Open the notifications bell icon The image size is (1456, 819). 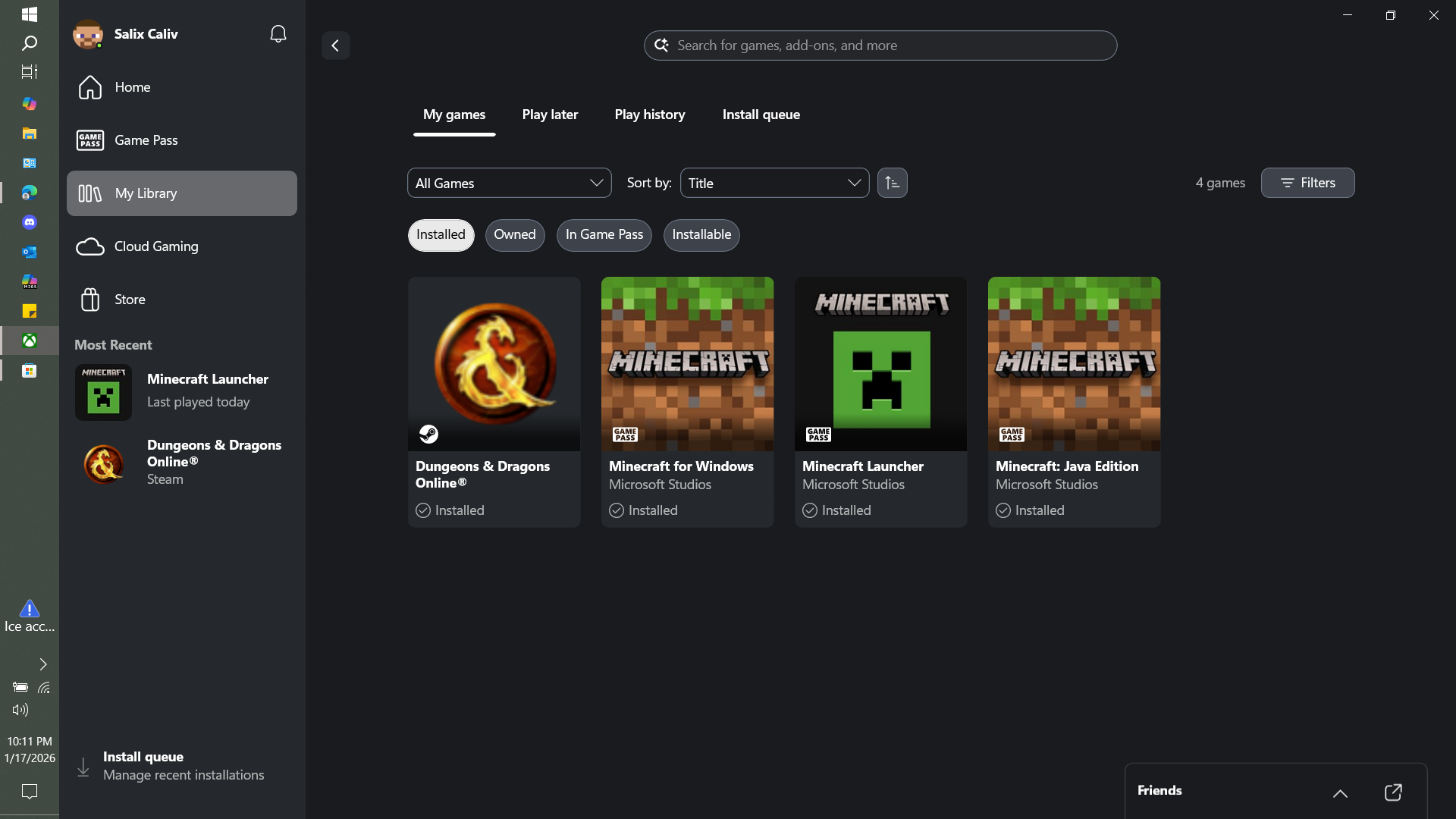(x=278, y=34)
